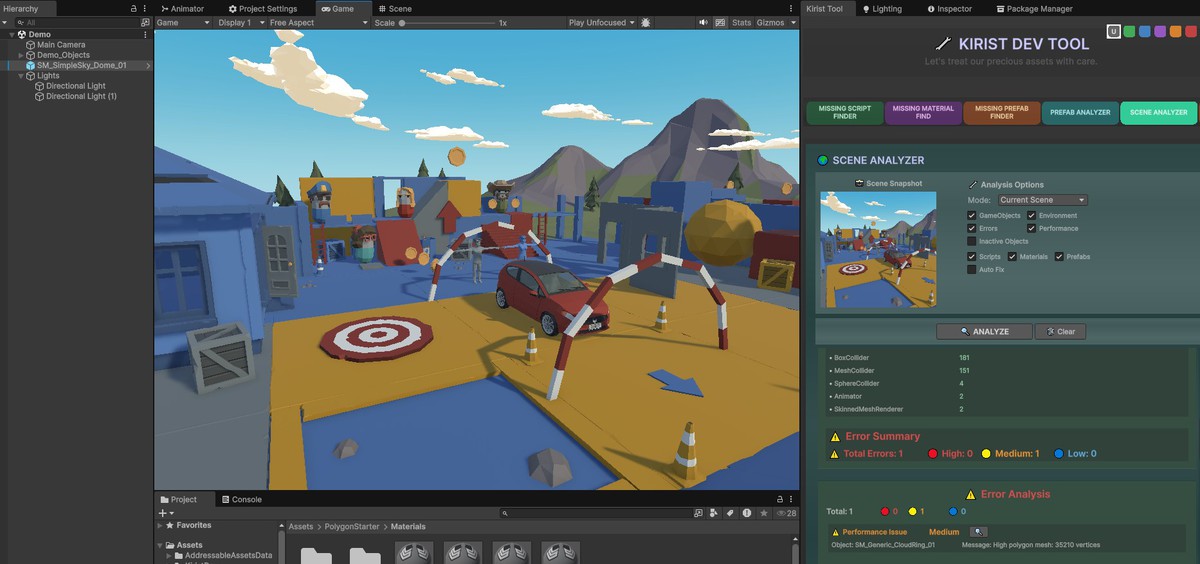Click the wrench icon beside KIRIST DEV TOOL
Screen dimensions: 1200x564
coord(943,43)
